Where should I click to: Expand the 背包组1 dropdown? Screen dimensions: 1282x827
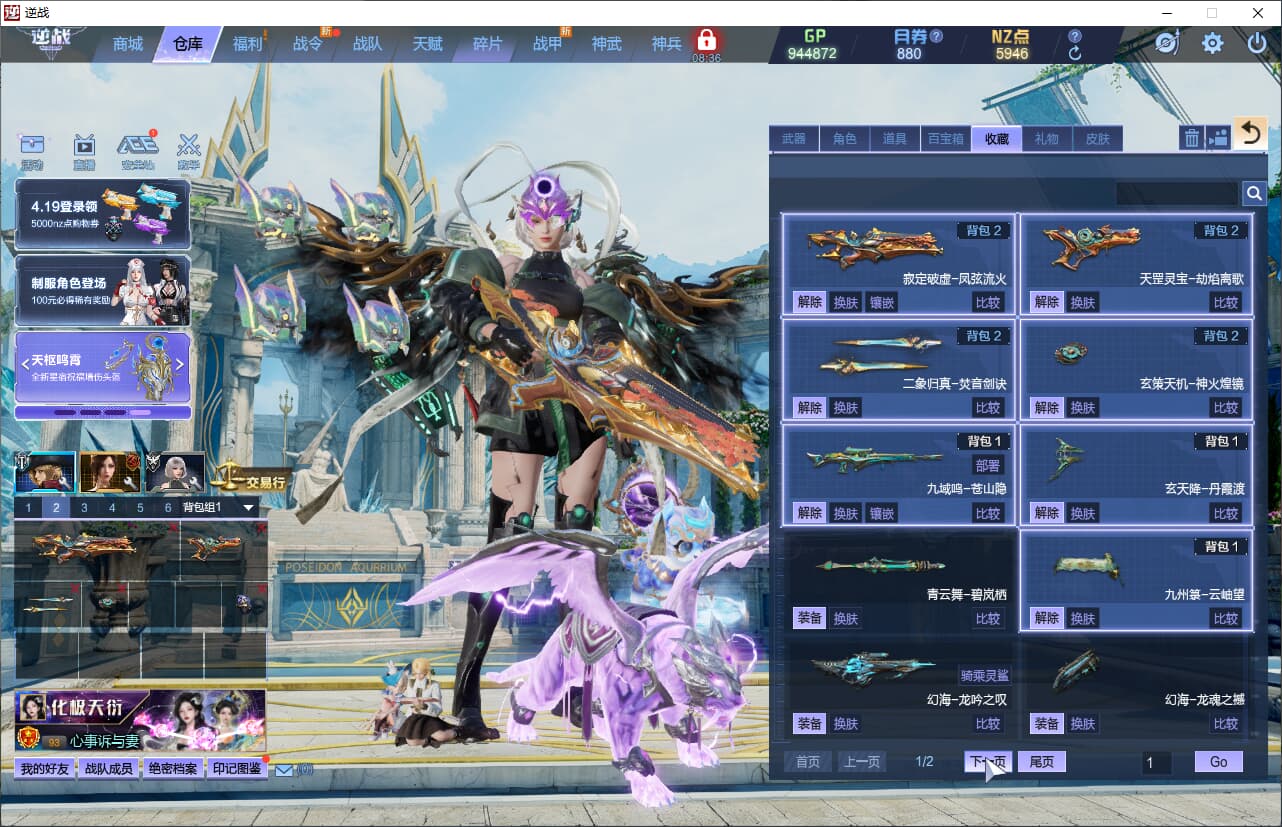tap(249, 508)
